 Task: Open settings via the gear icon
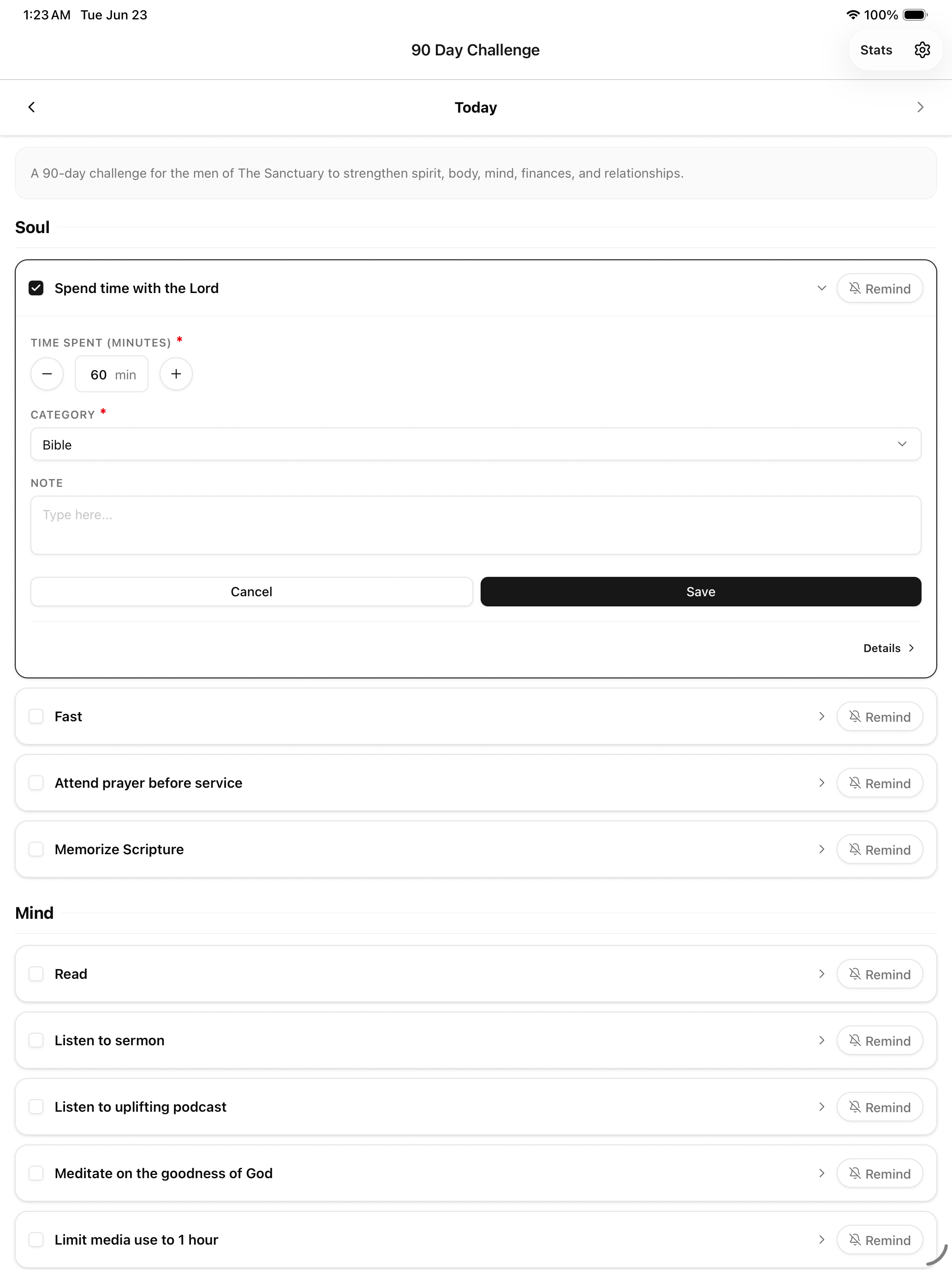(922, 50)
